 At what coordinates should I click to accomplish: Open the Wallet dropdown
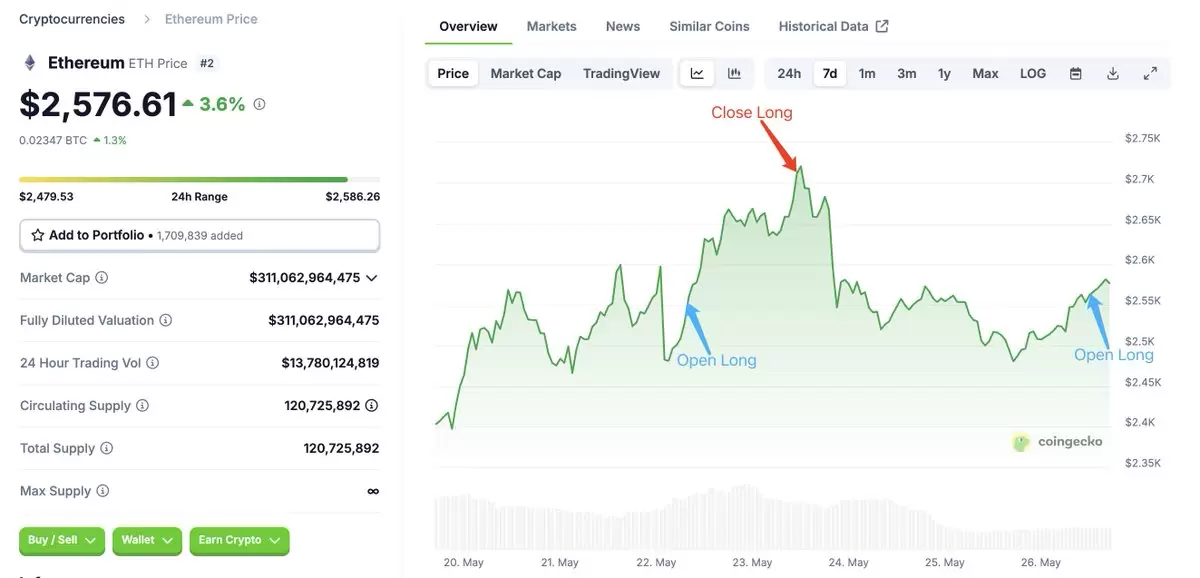point(147,541)
